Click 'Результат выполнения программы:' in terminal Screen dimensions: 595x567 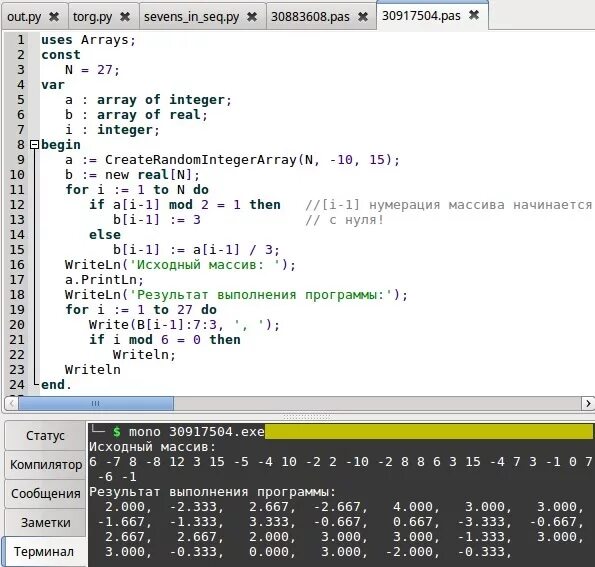212,492
